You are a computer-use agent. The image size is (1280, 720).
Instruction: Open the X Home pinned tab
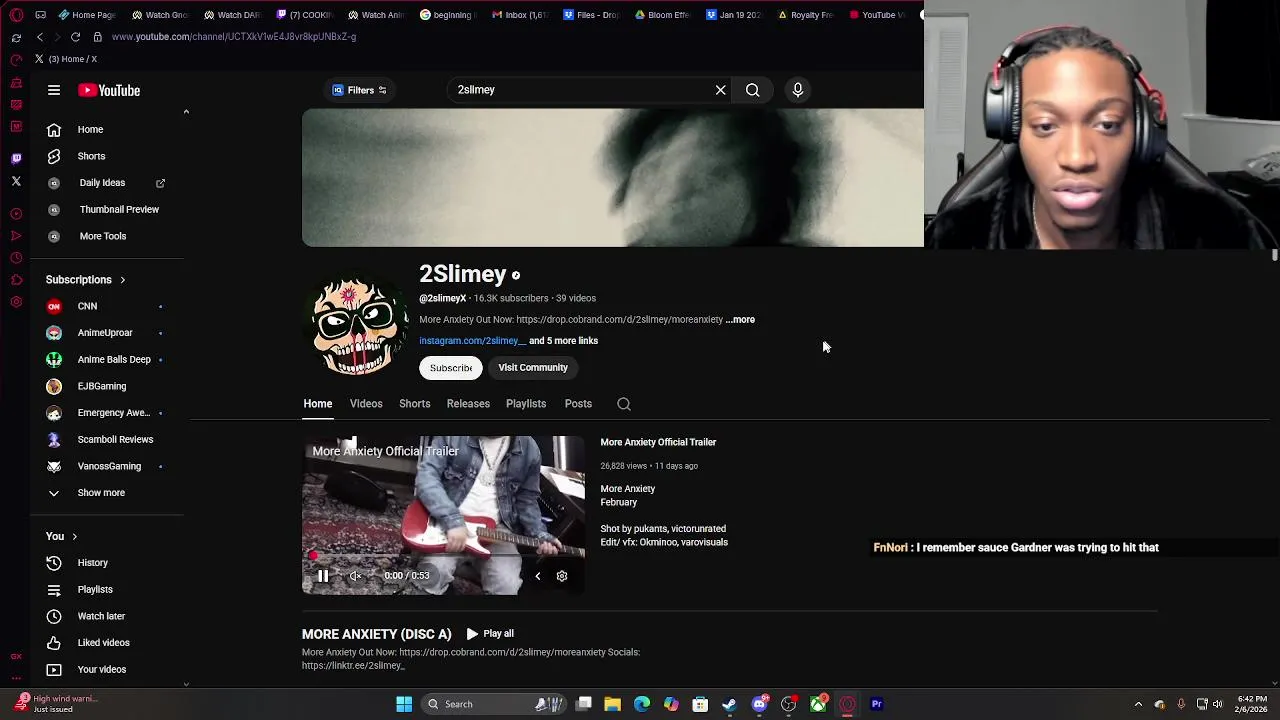pyautogui.click(x=68, y=59)
